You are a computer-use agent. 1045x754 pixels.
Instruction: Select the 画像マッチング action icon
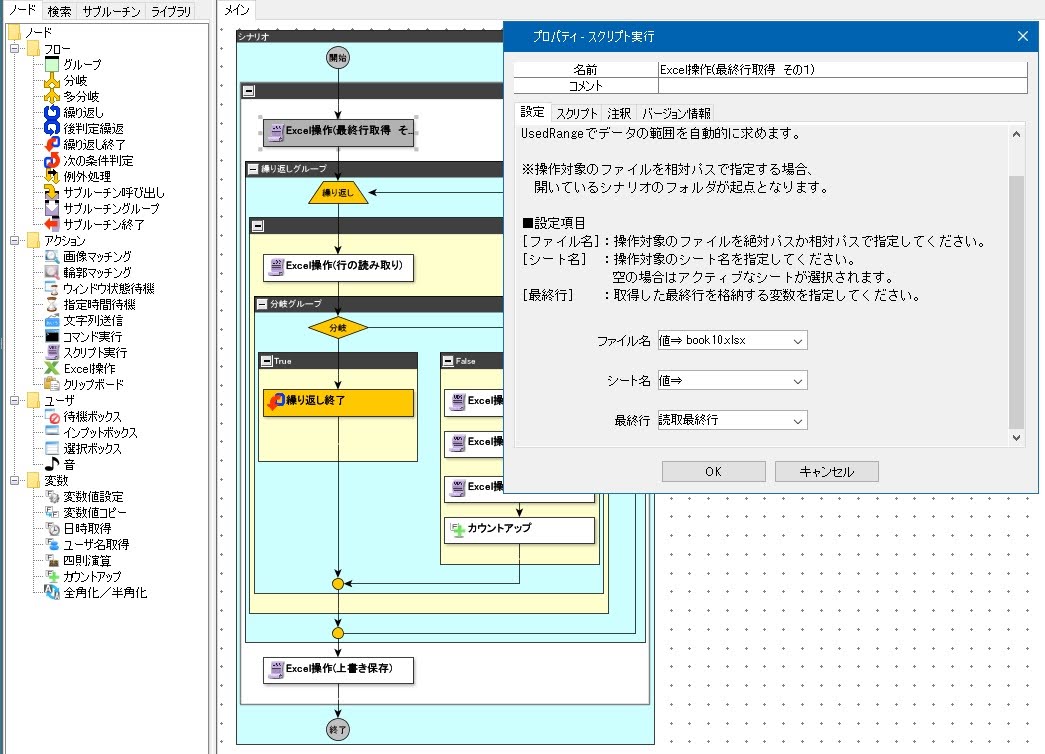[x=52, y=257]
